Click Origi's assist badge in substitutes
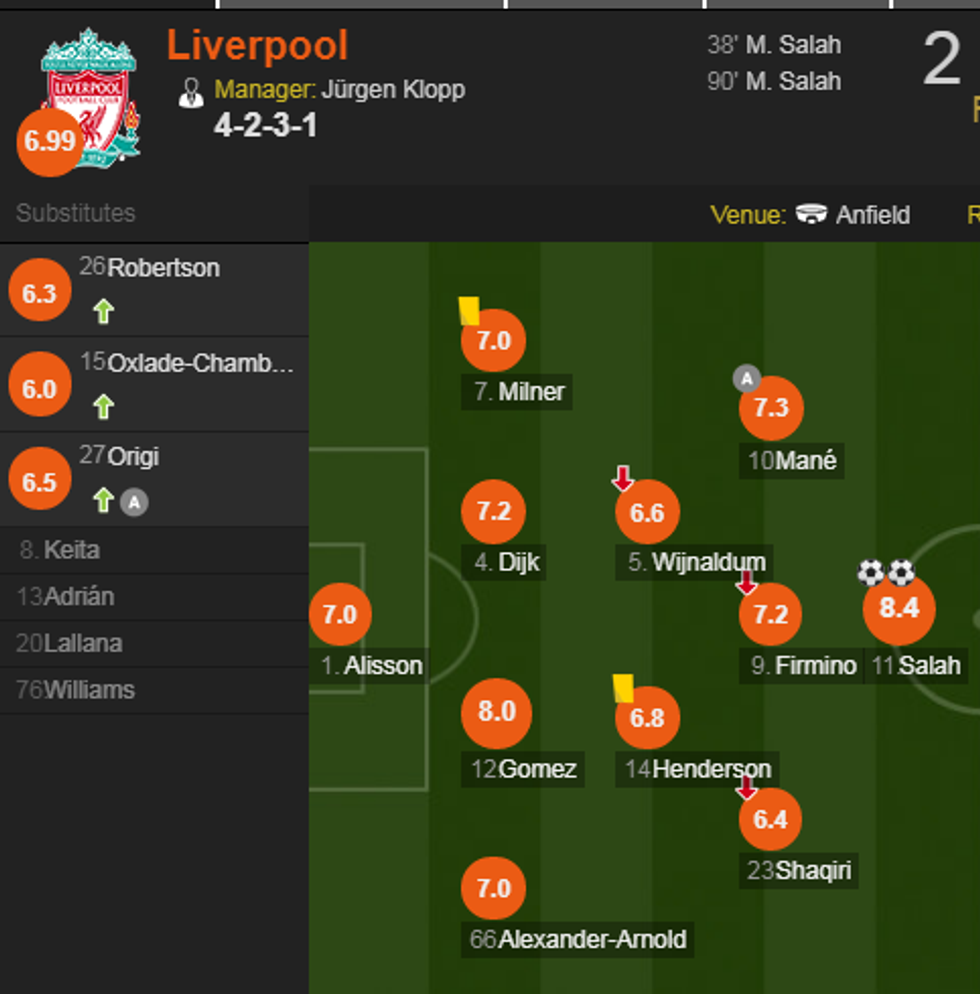The image size is (980, 994). [134, 502]
